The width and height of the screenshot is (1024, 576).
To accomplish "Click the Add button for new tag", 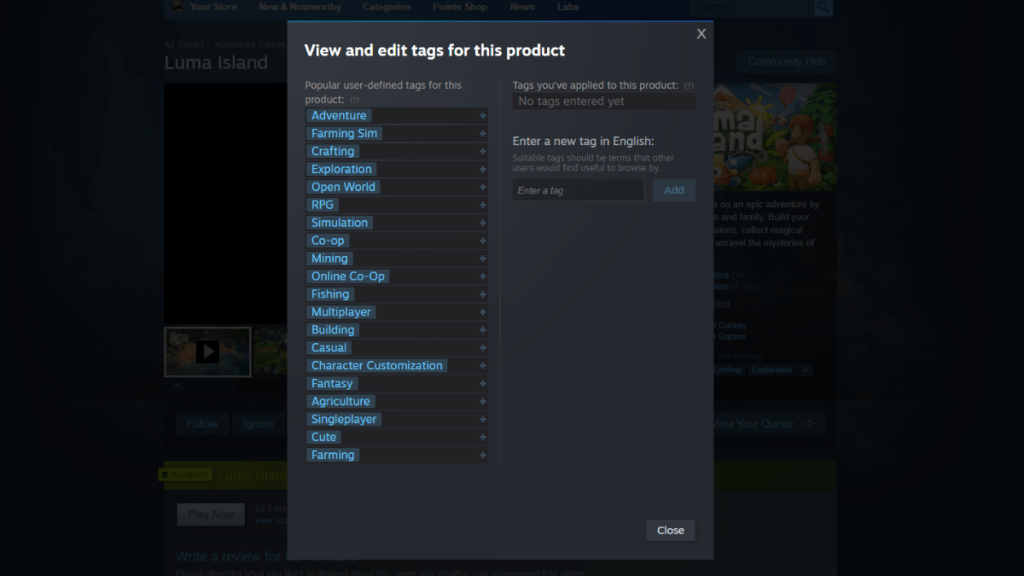I will (x=674, y=190).
